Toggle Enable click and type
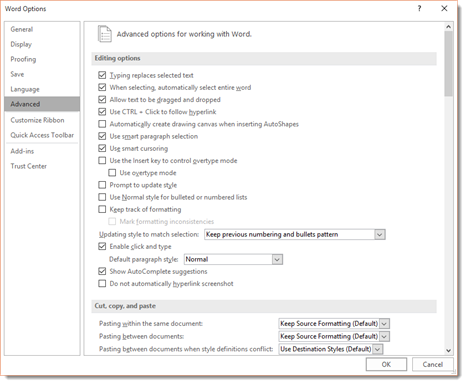The height and width of the screenshot is (384, 466). point(102,247)
